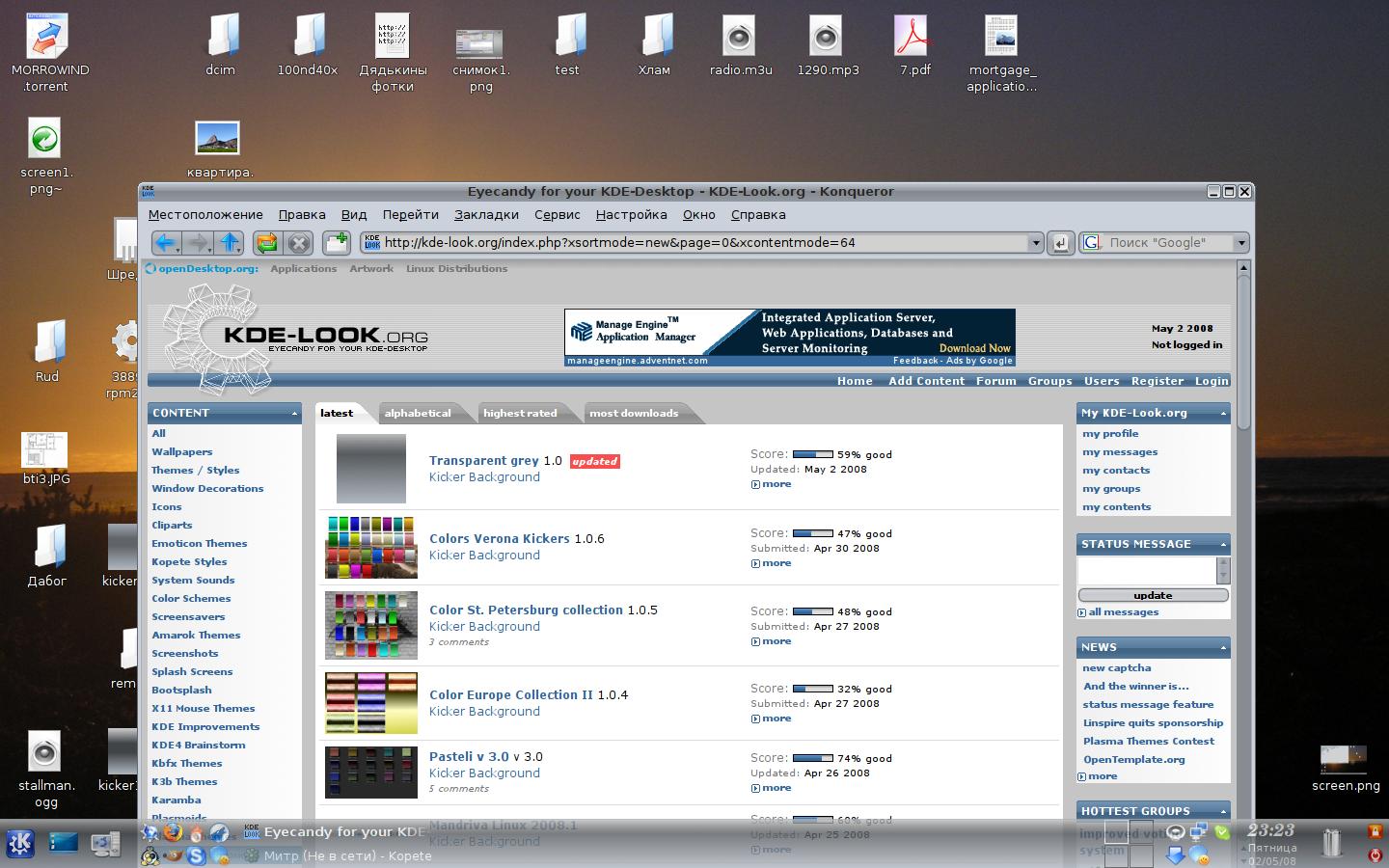Reload the page in Konqueror

pyautogui.click(x=266, y=243)
